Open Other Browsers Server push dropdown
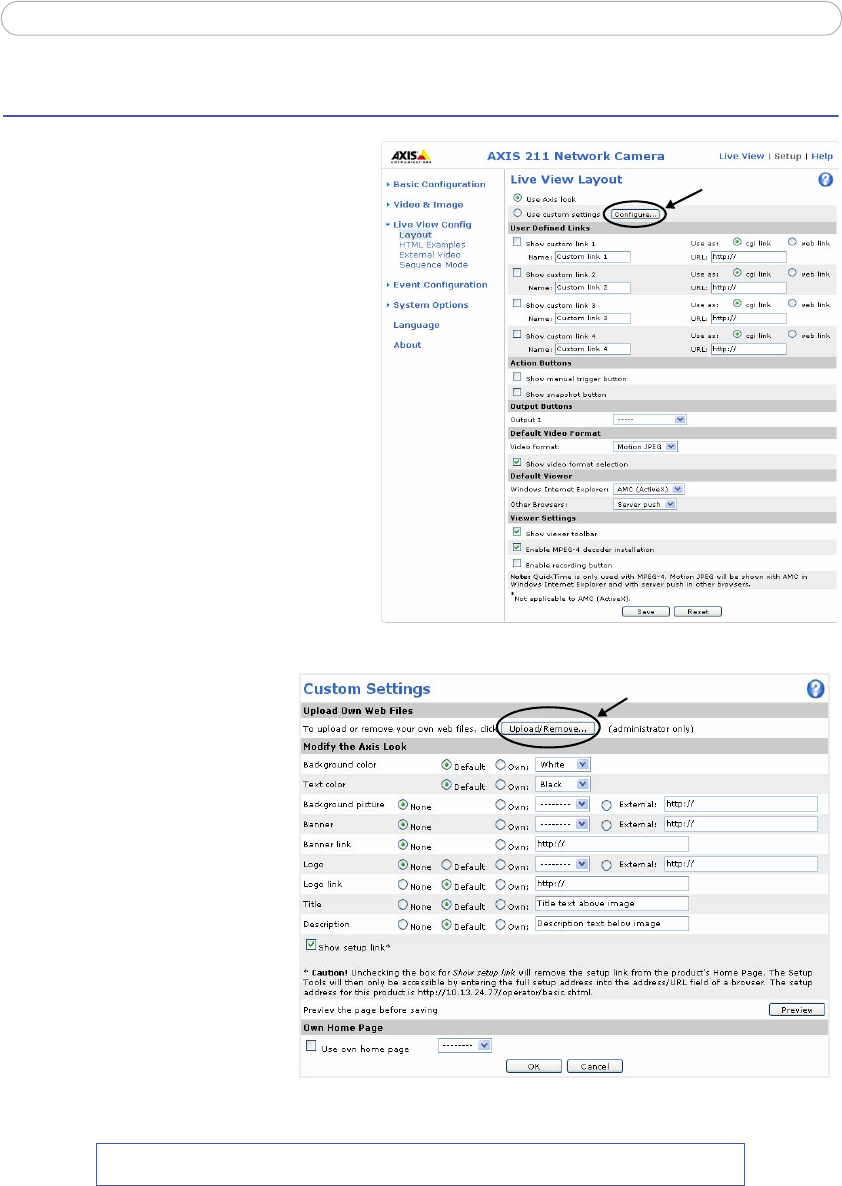Image resolution: width=842 pixels, height=1186 pixels. [645, 504]
